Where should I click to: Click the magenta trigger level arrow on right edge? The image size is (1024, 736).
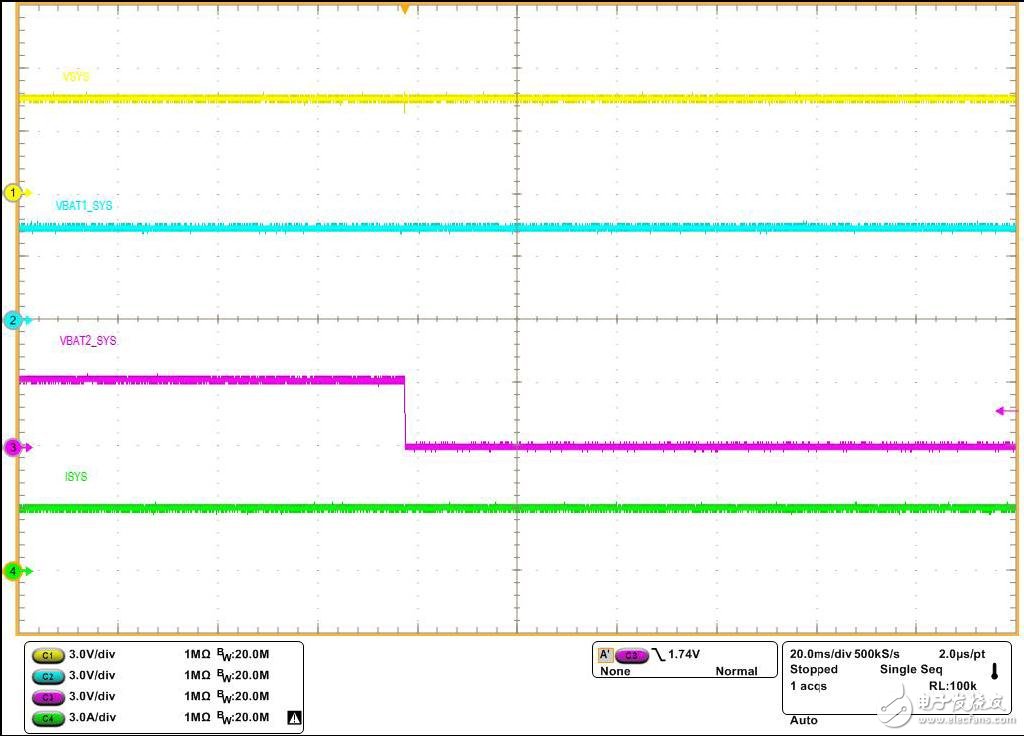[x=1005, y=410]
